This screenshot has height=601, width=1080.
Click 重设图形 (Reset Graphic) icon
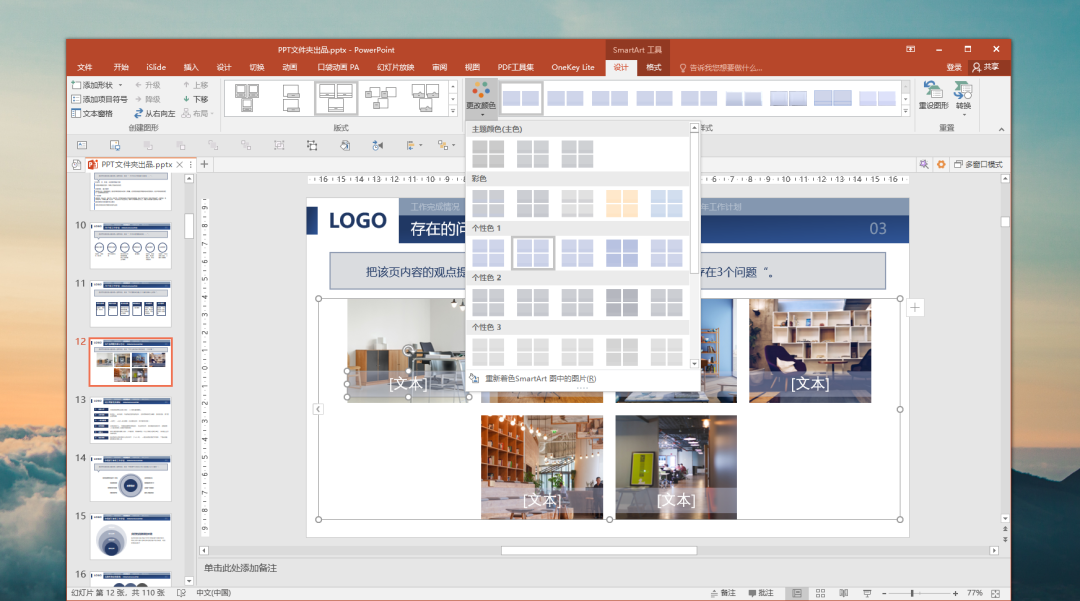click(933, 95)
